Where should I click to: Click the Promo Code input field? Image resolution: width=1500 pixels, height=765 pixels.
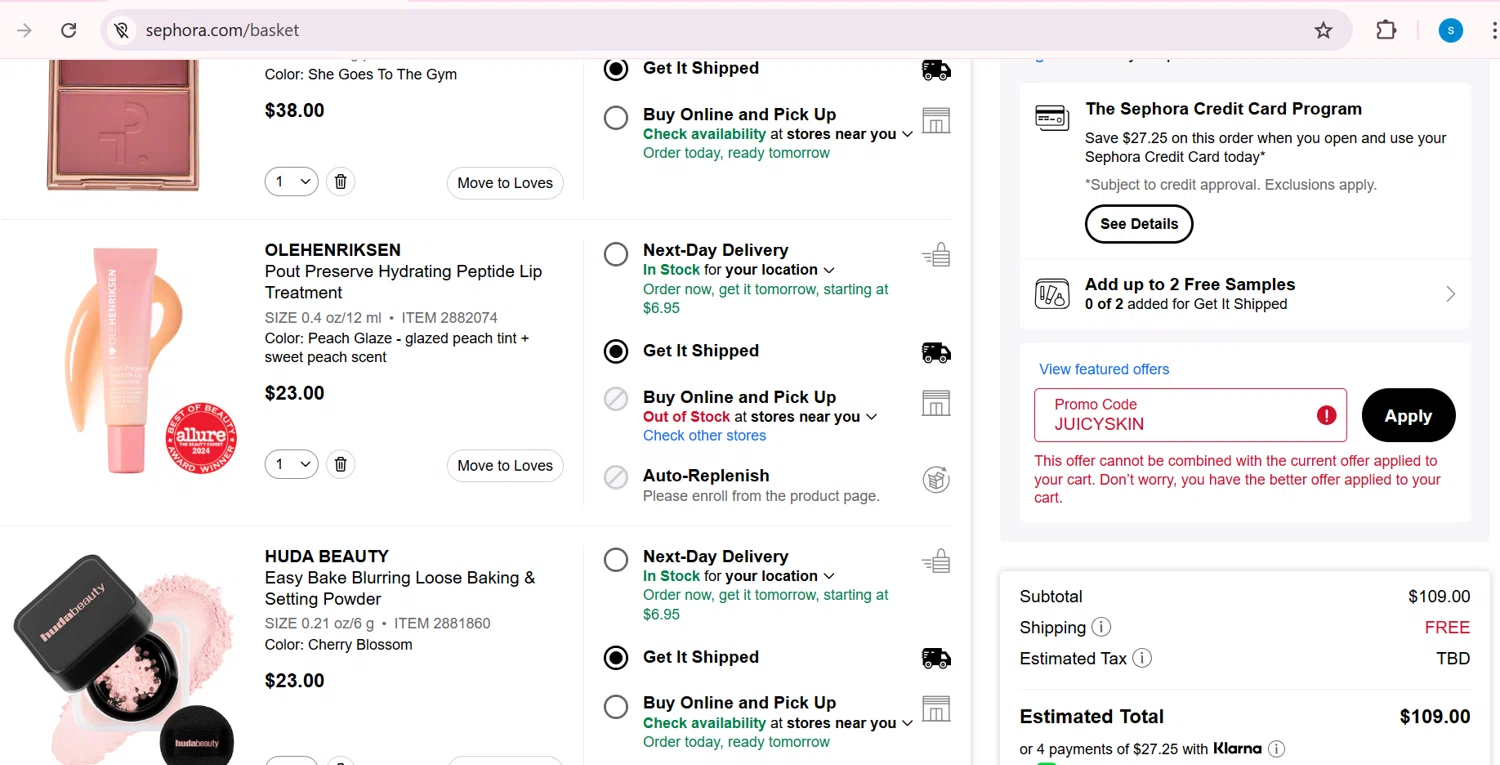[1190, 415]
